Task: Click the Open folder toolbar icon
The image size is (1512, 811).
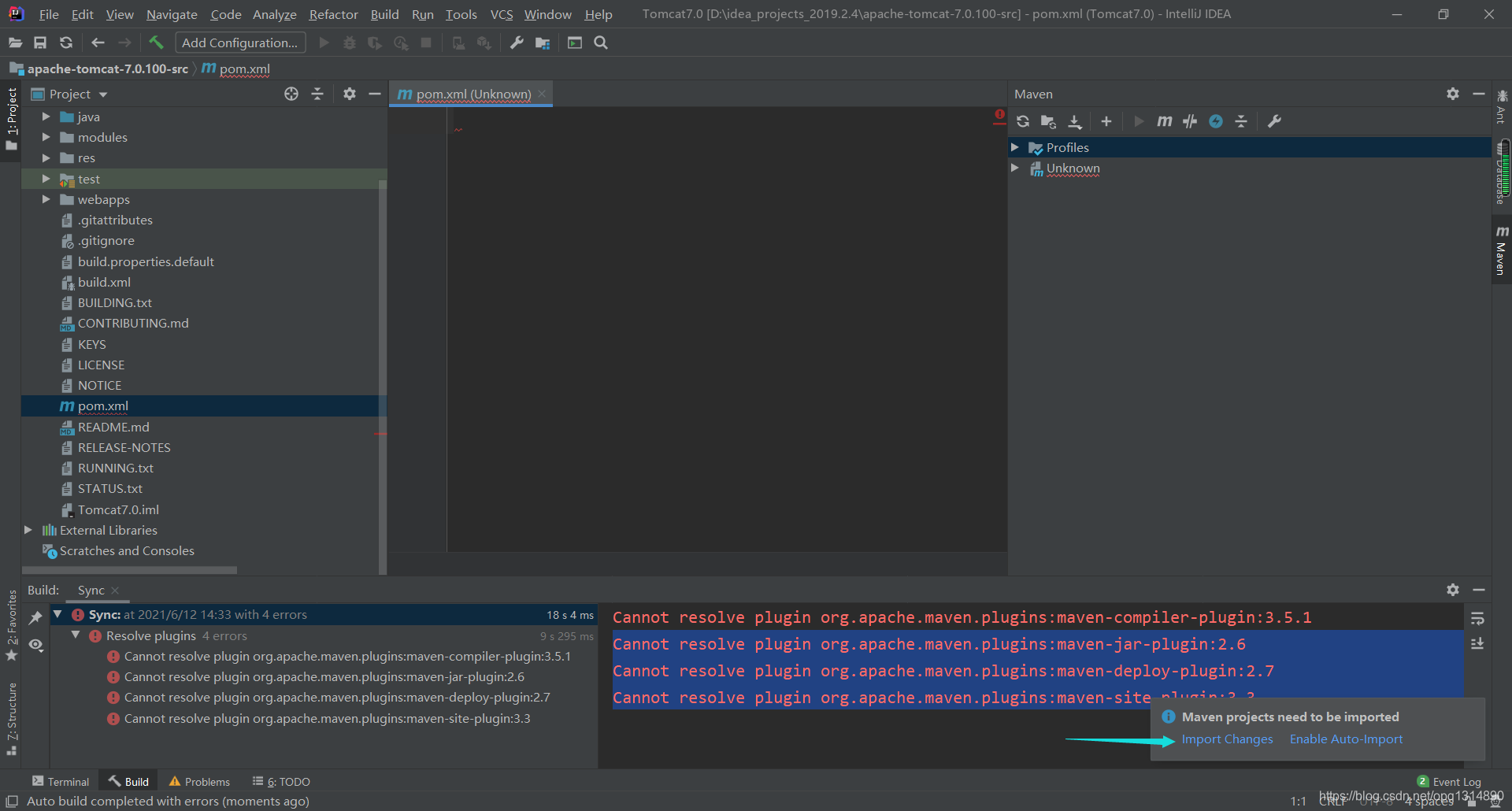Action: (15, 43)
